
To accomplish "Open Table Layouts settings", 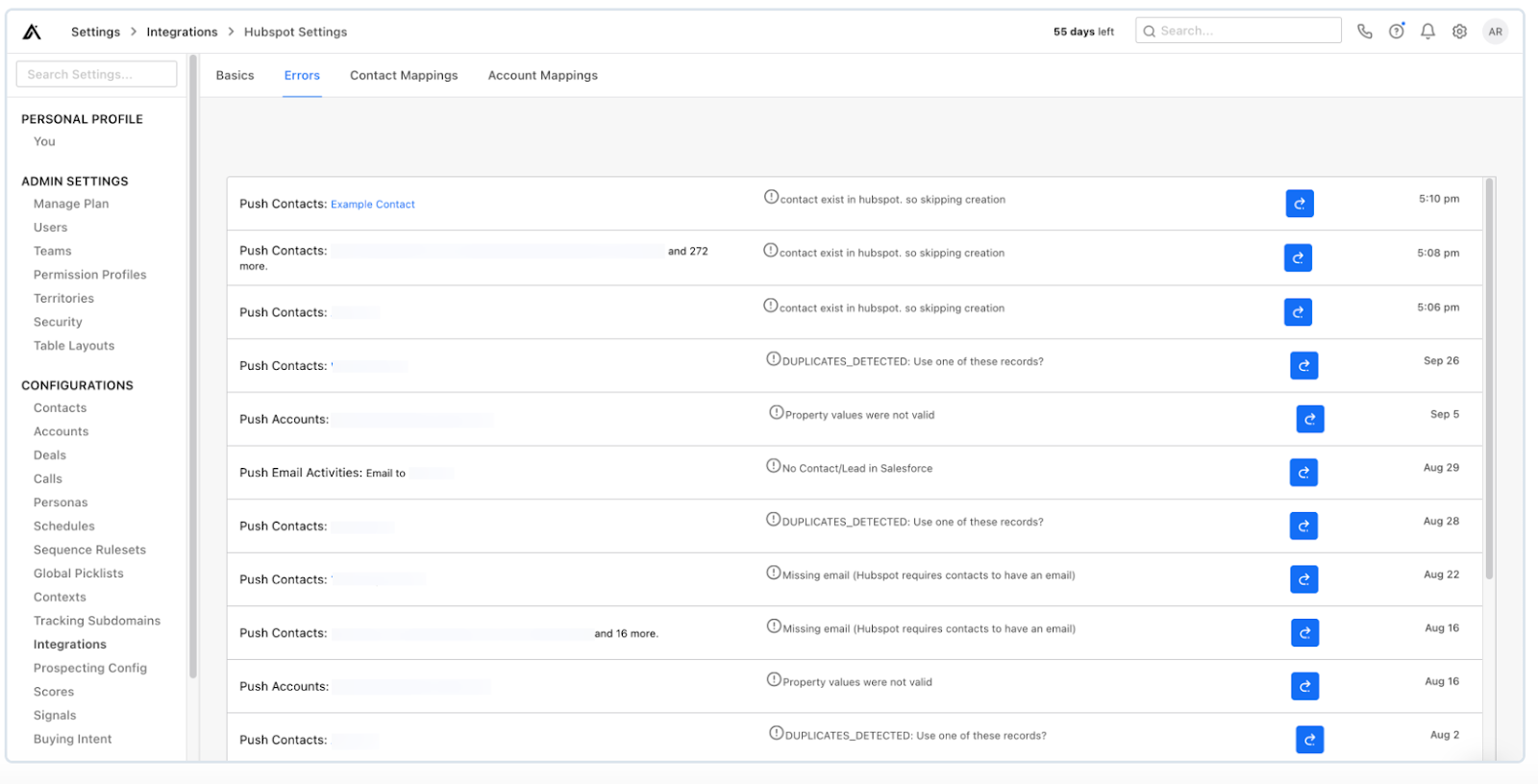I will point(74,346).
